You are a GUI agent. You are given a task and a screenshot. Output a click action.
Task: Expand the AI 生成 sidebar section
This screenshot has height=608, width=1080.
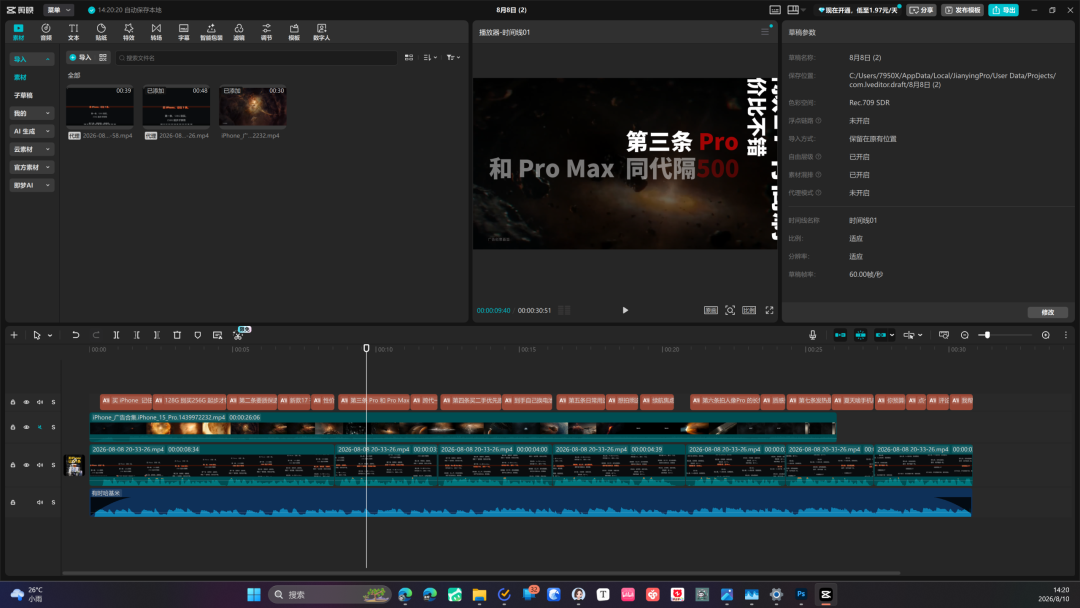tap(32, 131)
